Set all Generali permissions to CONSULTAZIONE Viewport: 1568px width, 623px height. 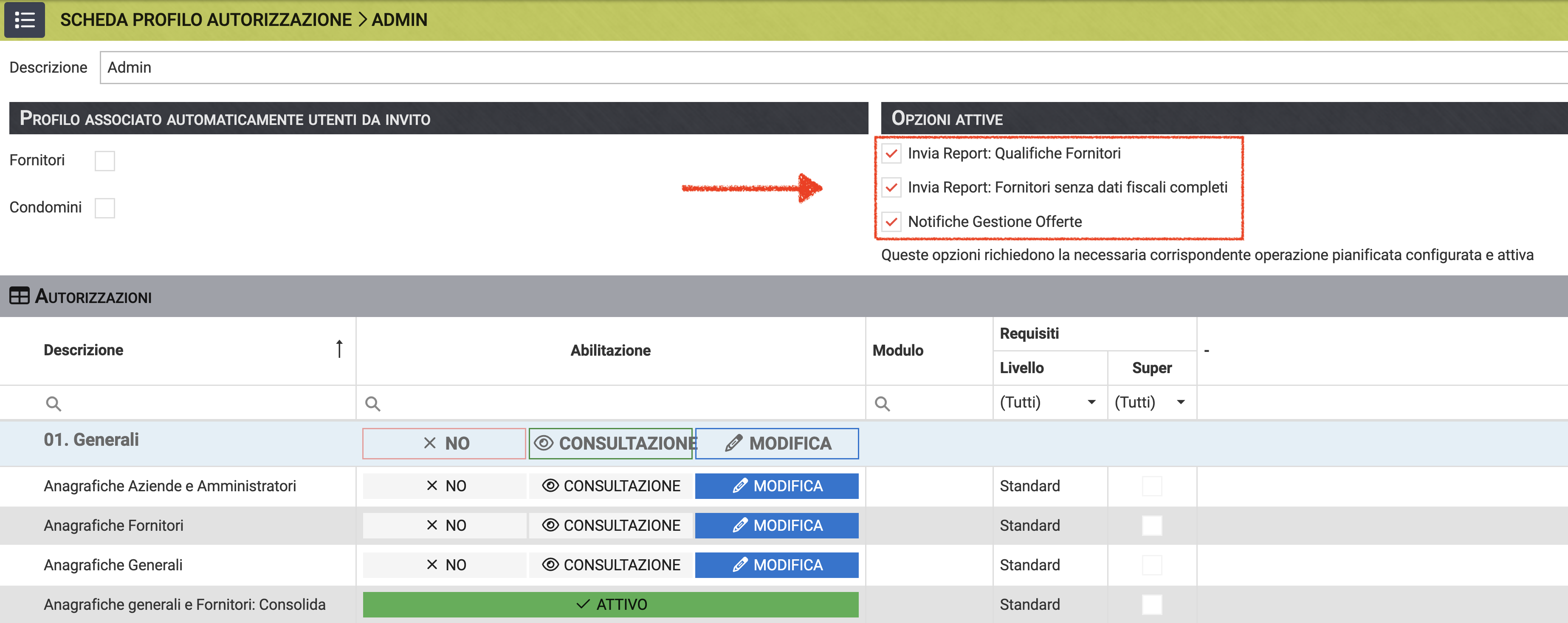coord(611,443)
